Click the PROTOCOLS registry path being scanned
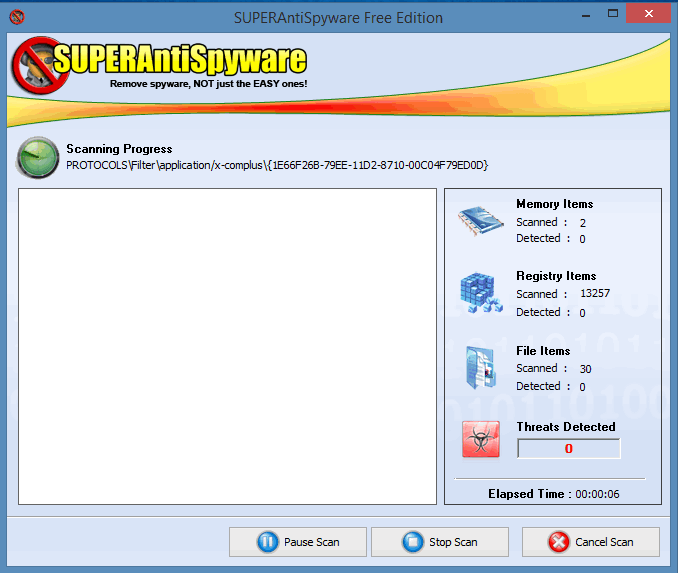Image resolution: width=678 pixels, height=573 pixels. pos(277,165)
